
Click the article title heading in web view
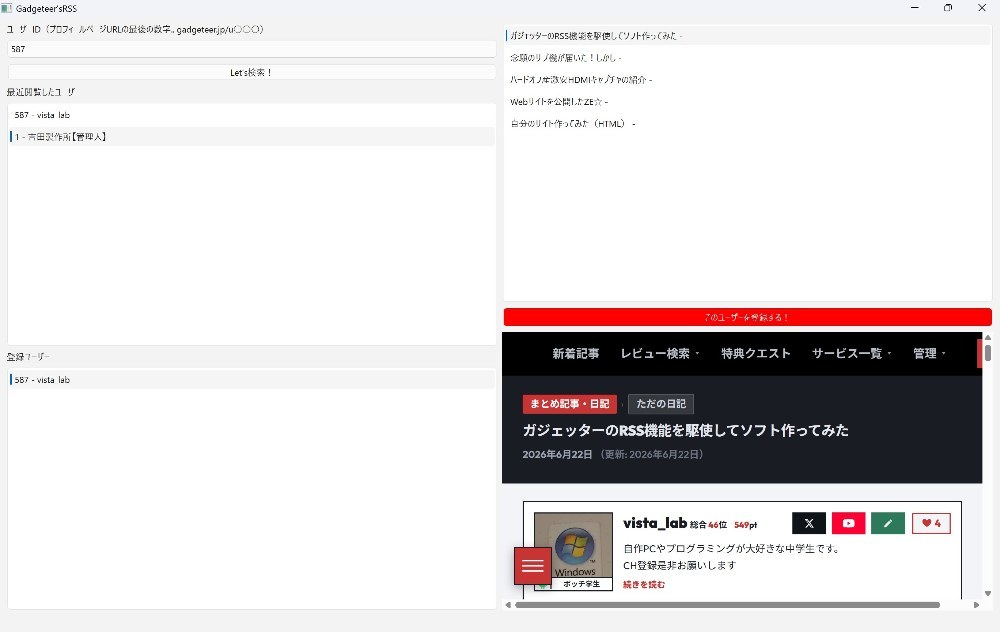click(686, 430)
